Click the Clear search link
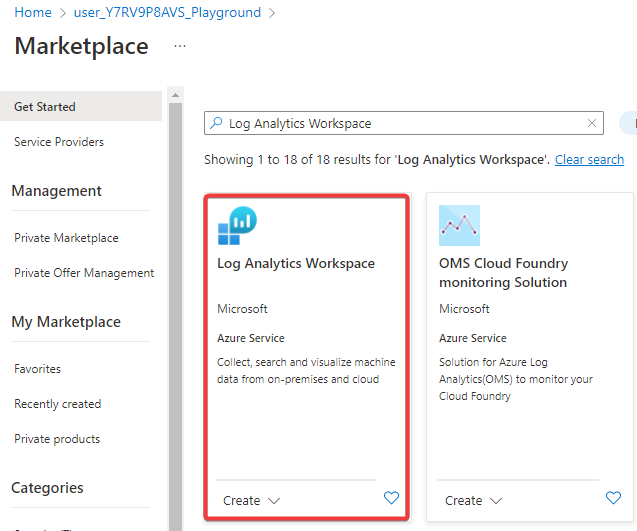637x531 pixels. click(589, 160)
